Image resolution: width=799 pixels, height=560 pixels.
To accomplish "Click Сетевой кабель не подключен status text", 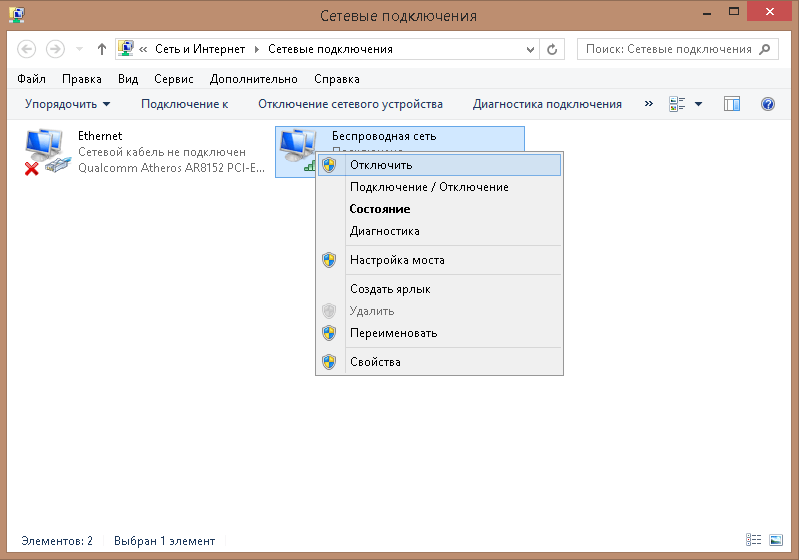I will 162,152.
